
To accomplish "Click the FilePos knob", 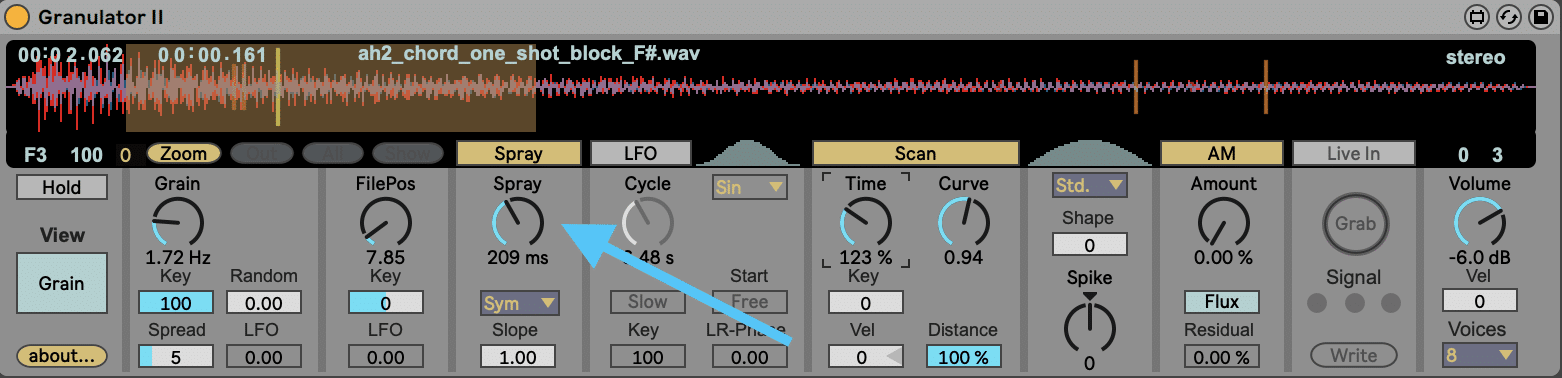I will coord(385,221).
